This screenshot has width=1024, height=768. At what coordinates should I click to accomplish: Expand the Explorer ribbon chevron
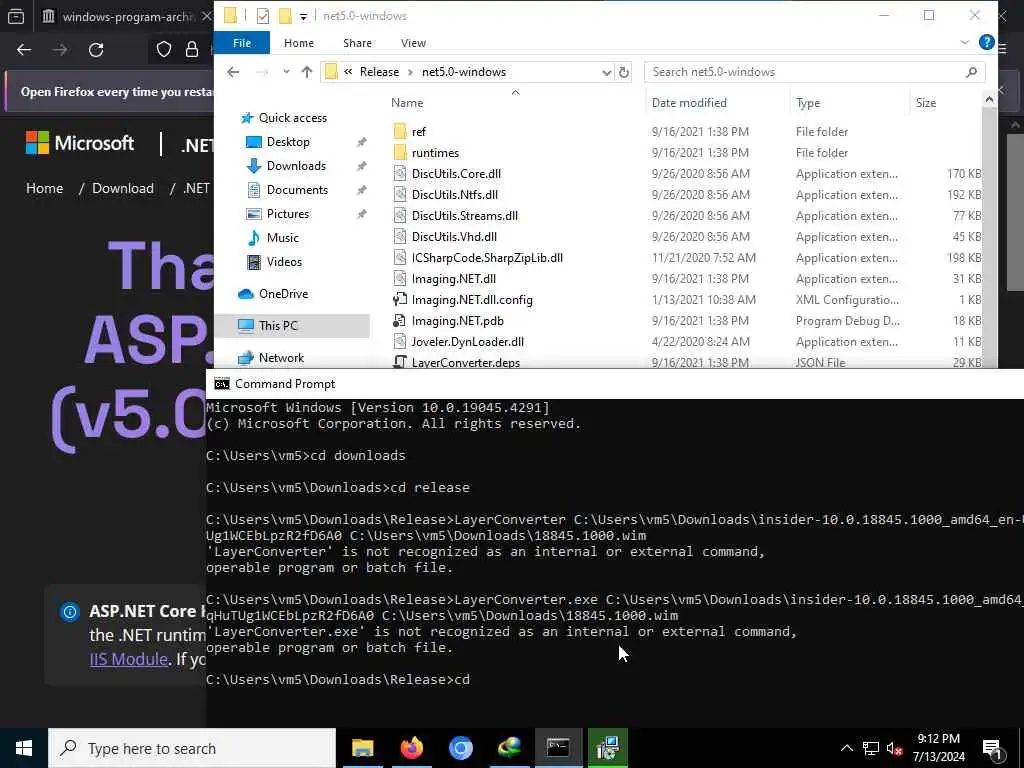(x=965, y=42)
